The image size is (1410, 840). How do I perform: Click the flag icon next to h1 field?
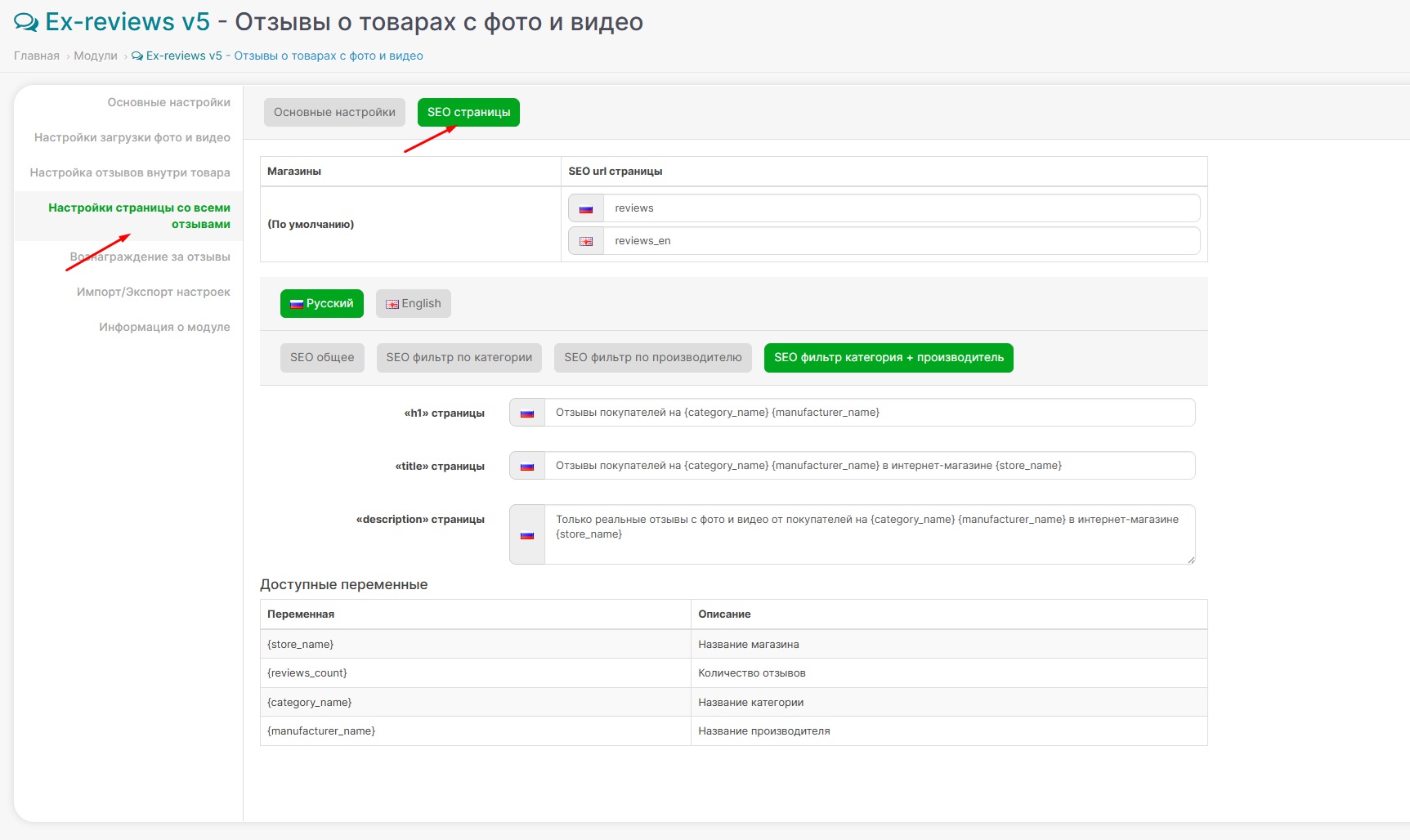[527, 413]
